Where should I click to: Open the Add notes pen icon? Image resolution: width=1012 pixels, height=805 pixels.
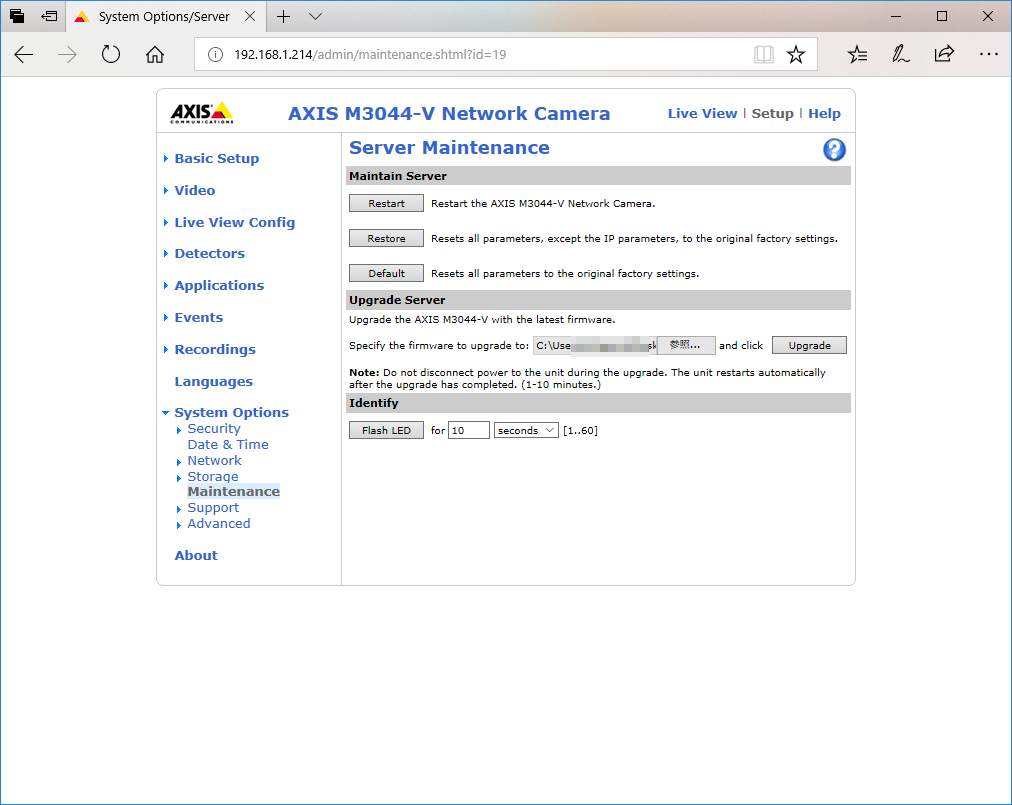(x=901, y=54)
